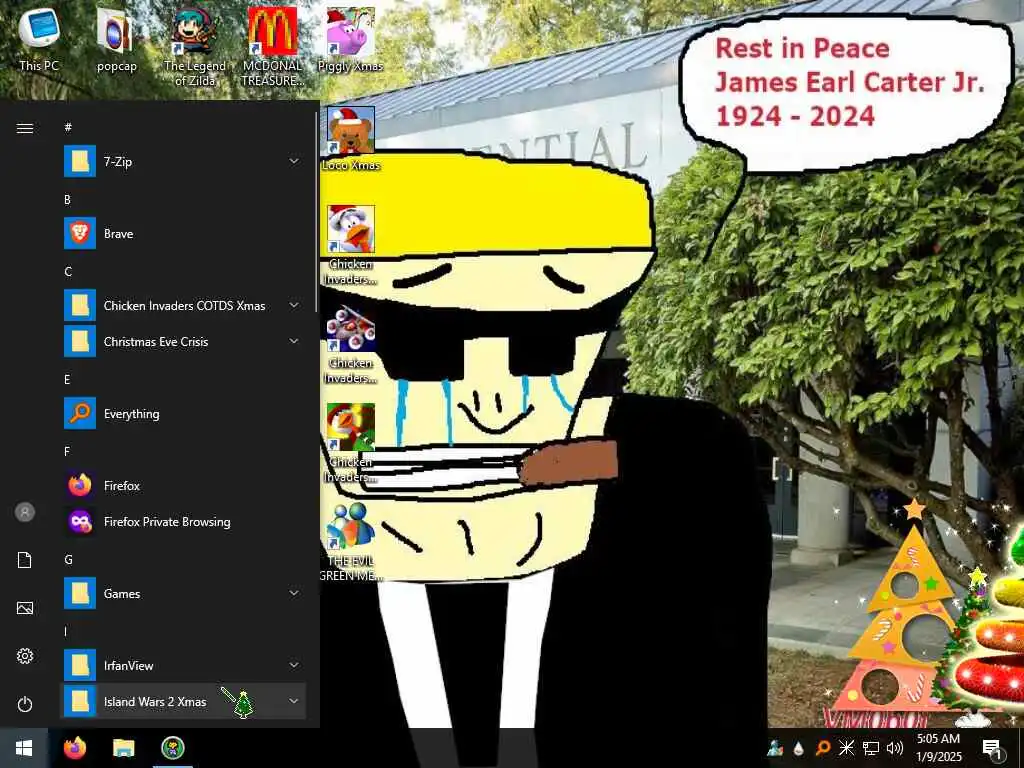The height and width of the screenshot is (768, 1024).
Task: Open the popcap desktop shortcut
Action: tap(116, 39)
